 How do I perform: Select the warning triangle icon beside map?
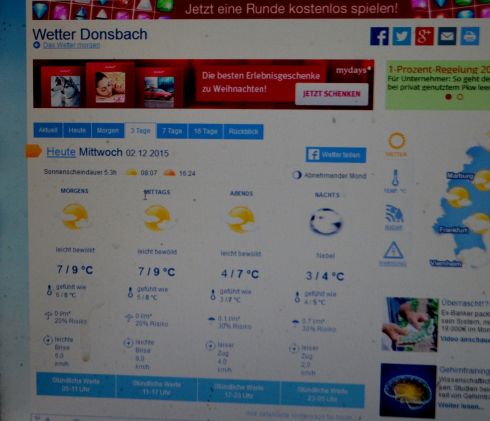[393, 250]
